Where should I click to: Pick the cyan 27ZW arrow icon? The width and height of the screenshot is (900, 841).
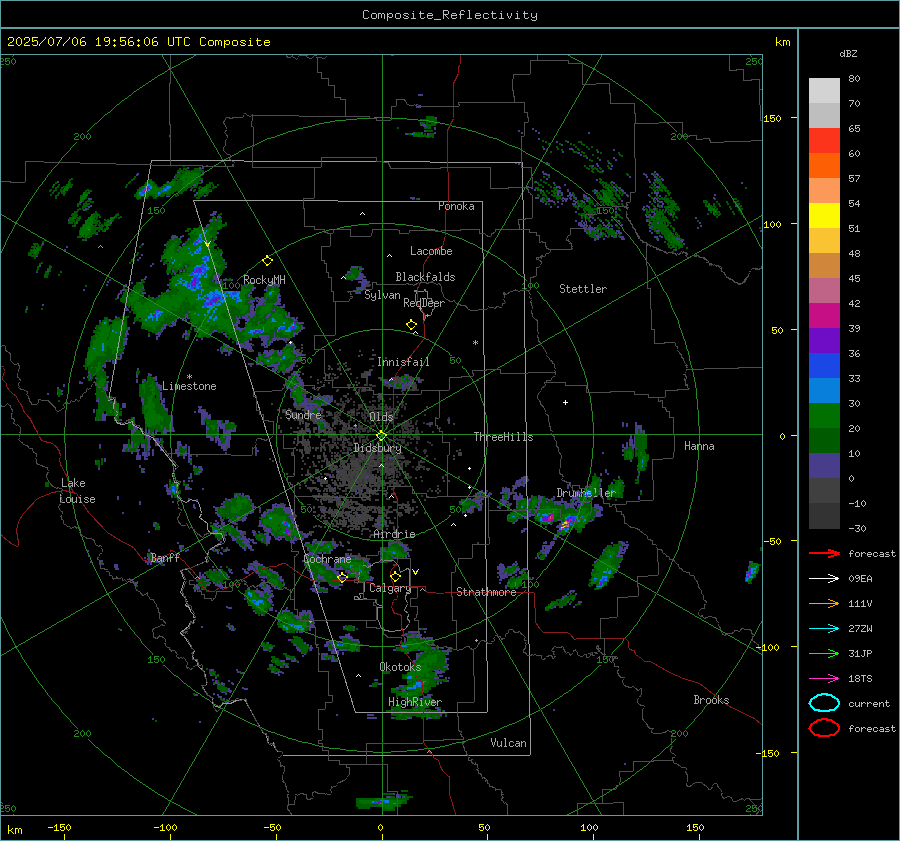824,629
